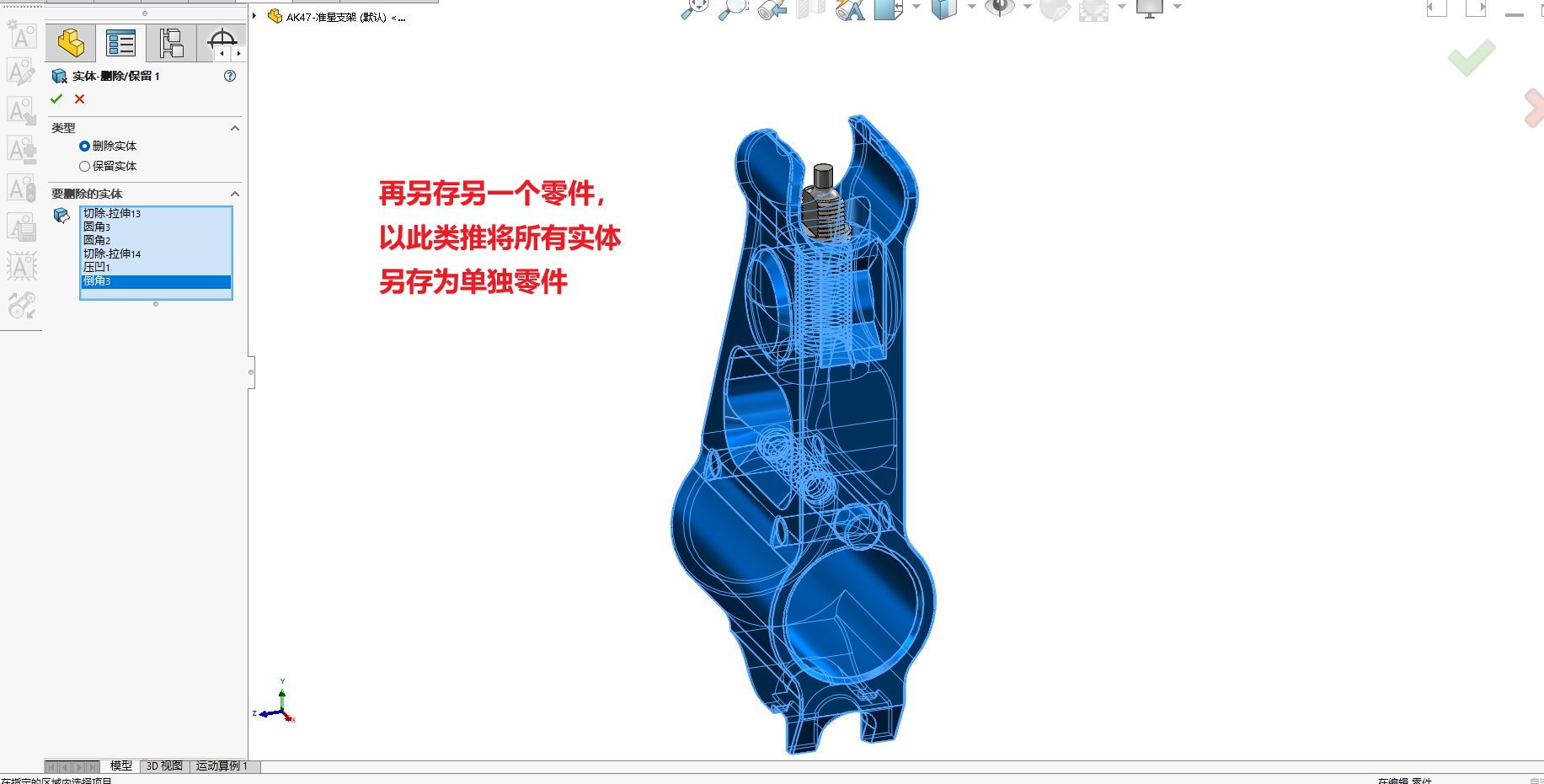
Task: Confirm with the green check in PropertyManager
Action: pos(56,99)
